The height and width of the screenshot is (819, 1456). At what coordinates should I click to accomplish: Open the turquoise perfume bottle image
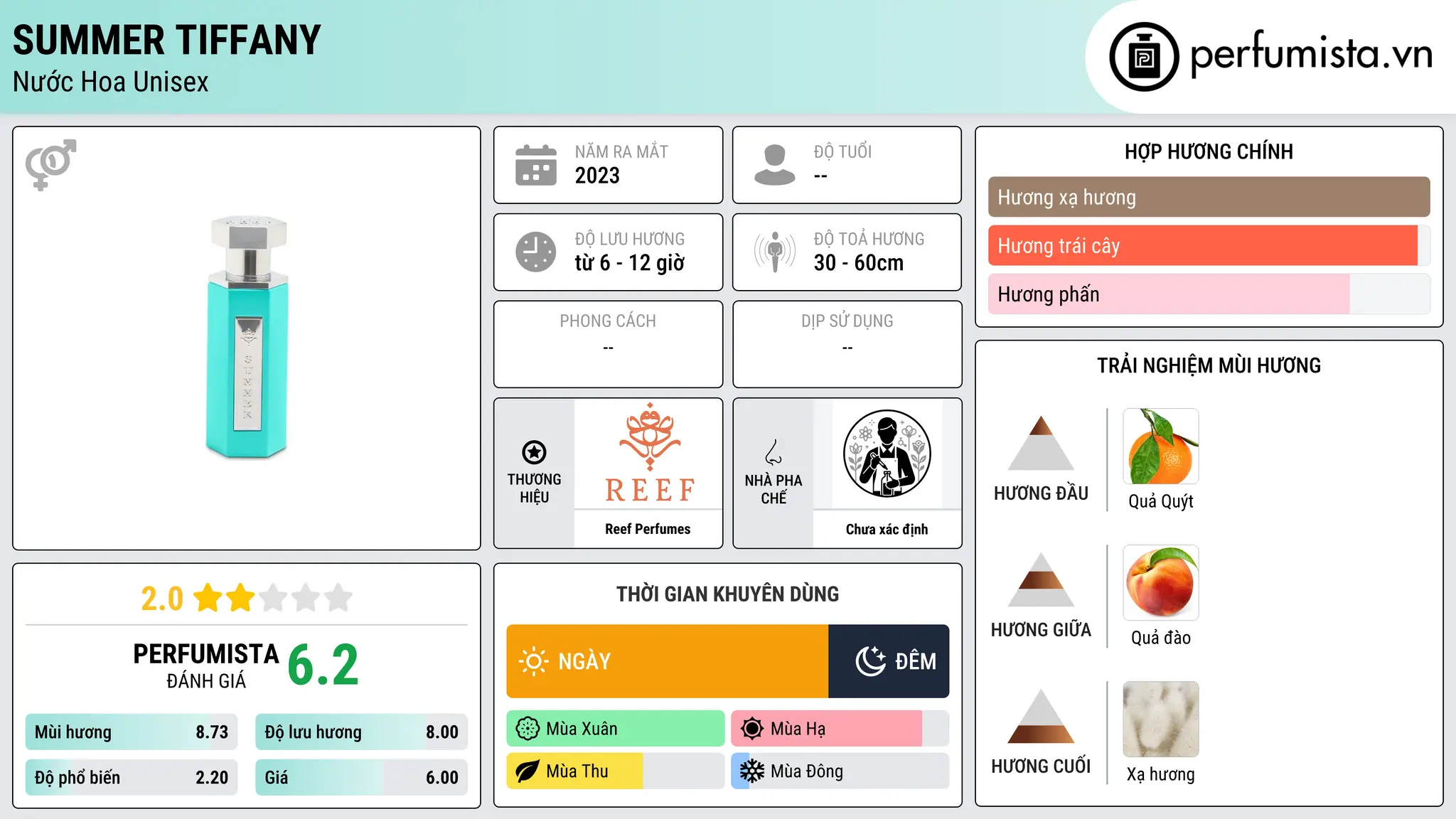pos(247,337)
